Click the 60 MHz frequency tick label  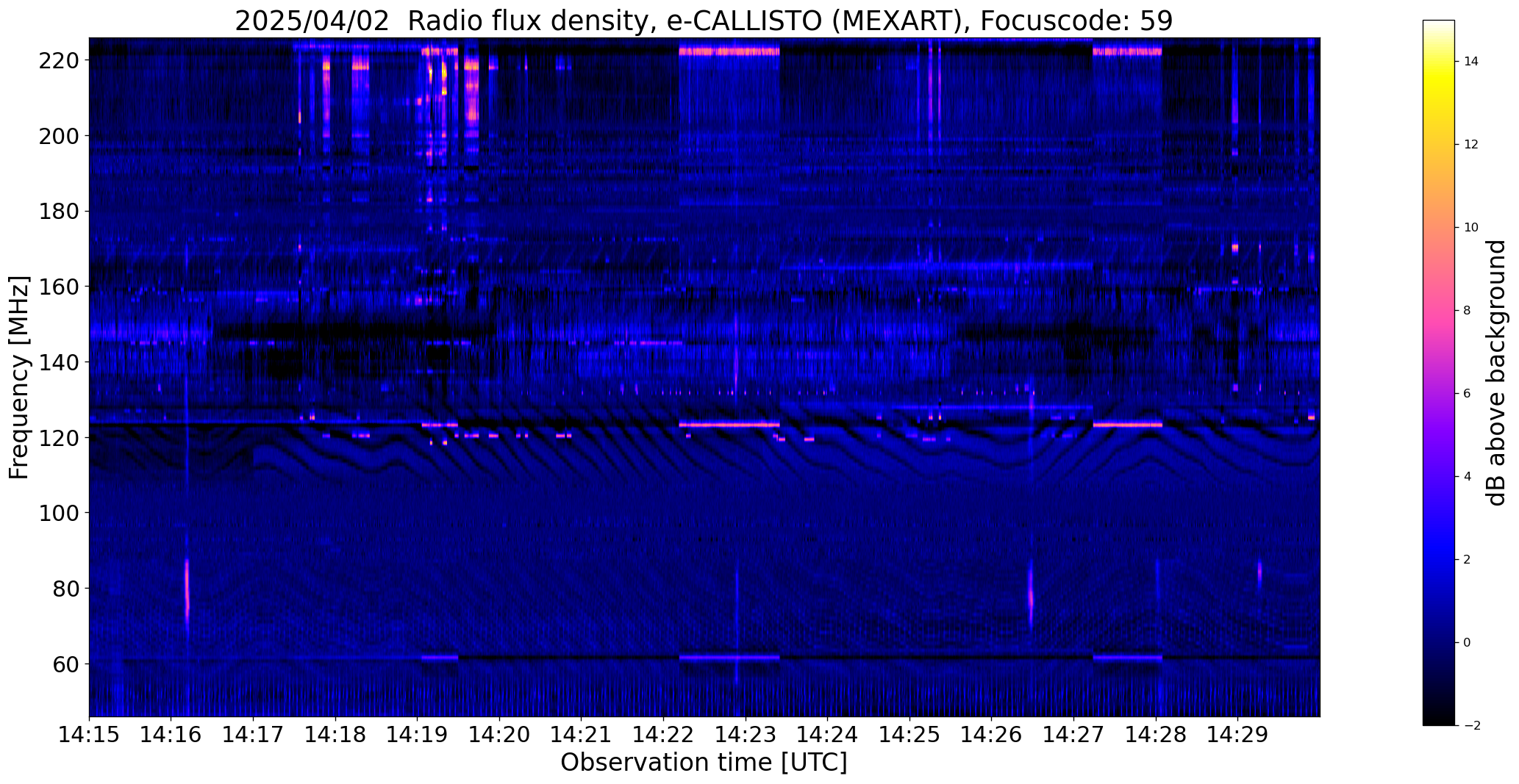coord(65,664)
